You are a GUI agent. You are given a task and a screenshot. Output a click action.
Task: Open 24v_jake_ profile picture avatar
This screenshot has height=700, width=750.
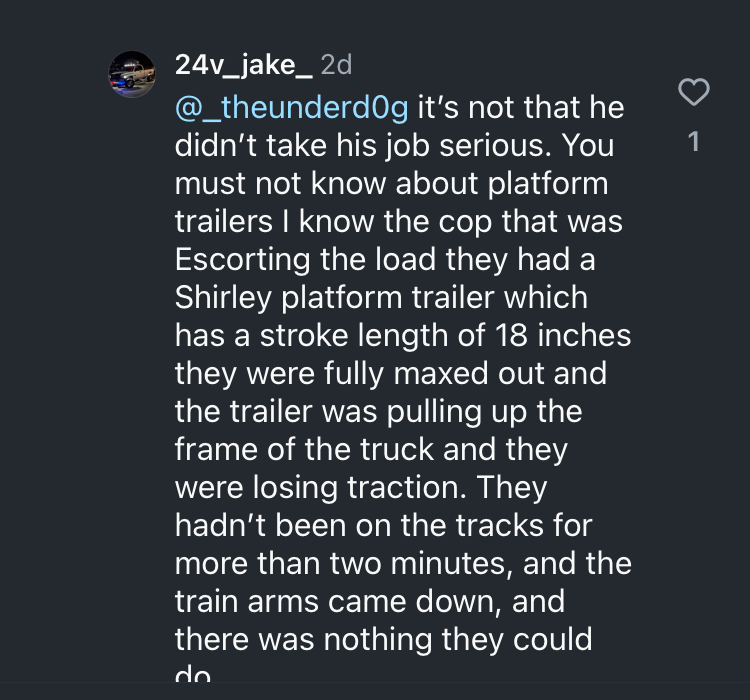point(132,74)
